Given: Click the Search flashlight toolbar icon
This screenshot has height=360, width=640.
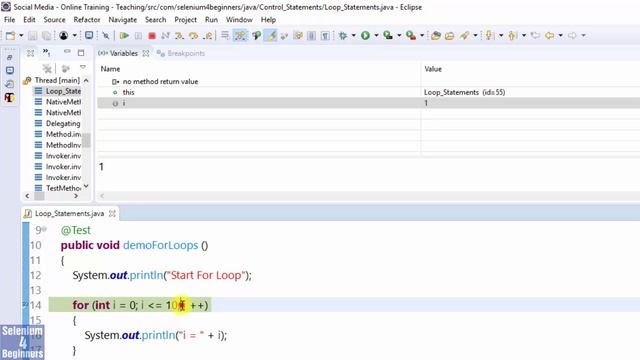Looking at the screenshot, I should pyautogui.click(x=464, y=36).
